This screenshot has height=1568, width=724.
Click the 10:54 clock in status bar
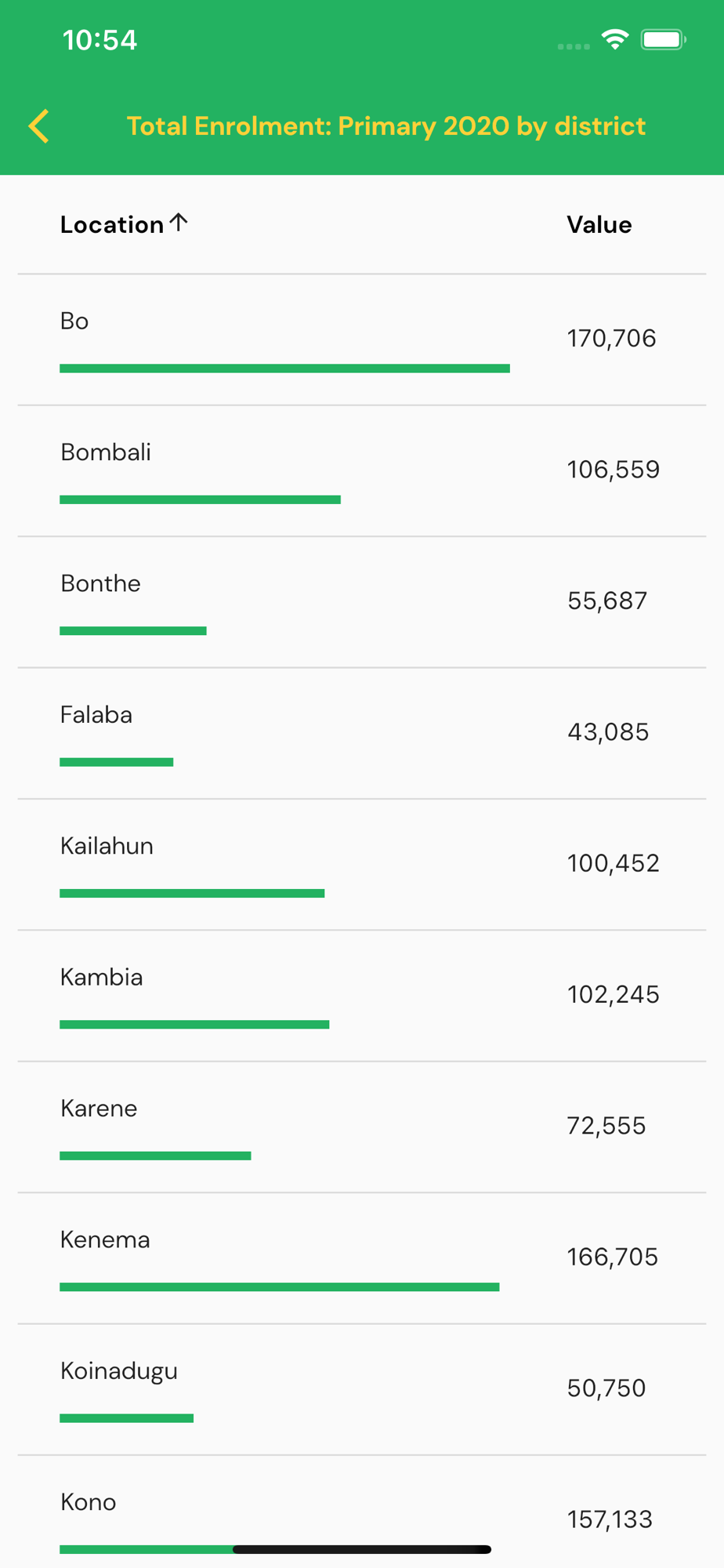coord(100,40)
